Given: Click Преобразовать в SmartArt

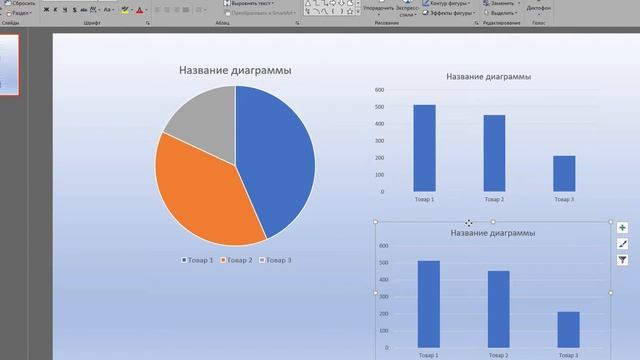Looking at the screenshot, I should 260,13.
